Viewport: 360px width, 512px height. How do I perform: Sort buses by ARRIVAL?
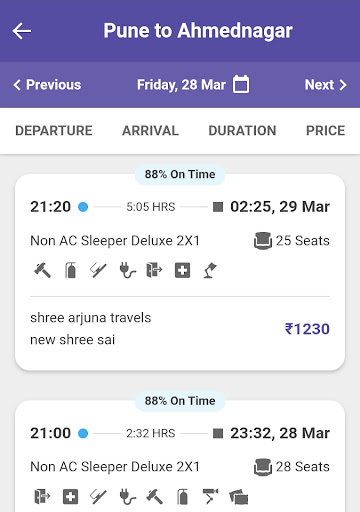click(150, 131)
